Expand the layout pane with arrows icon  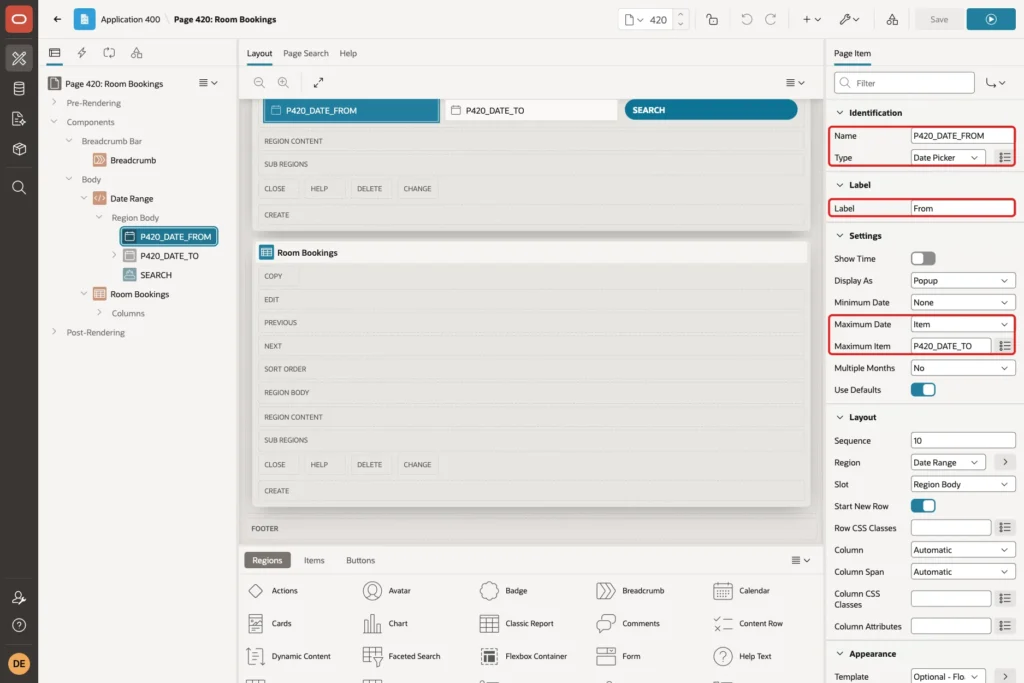point(318,82)
